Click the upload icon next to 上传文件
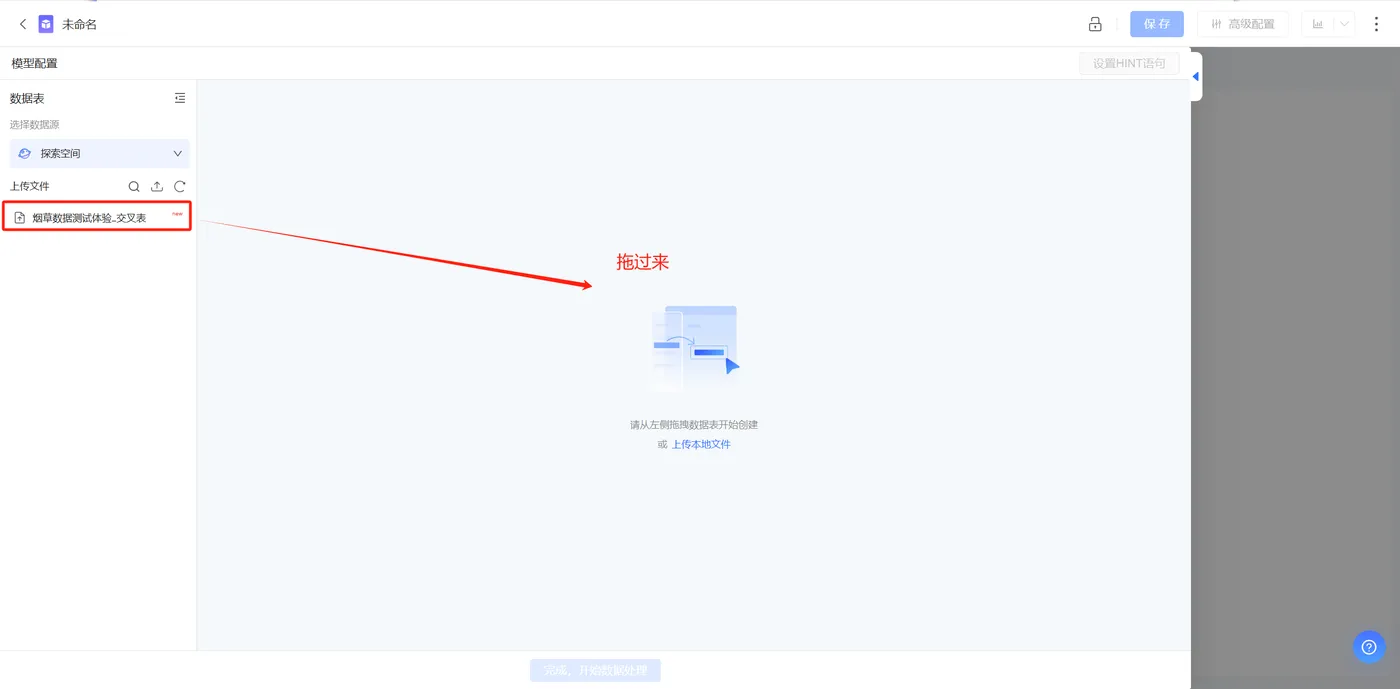1400x689 pixels. [157, 186]
